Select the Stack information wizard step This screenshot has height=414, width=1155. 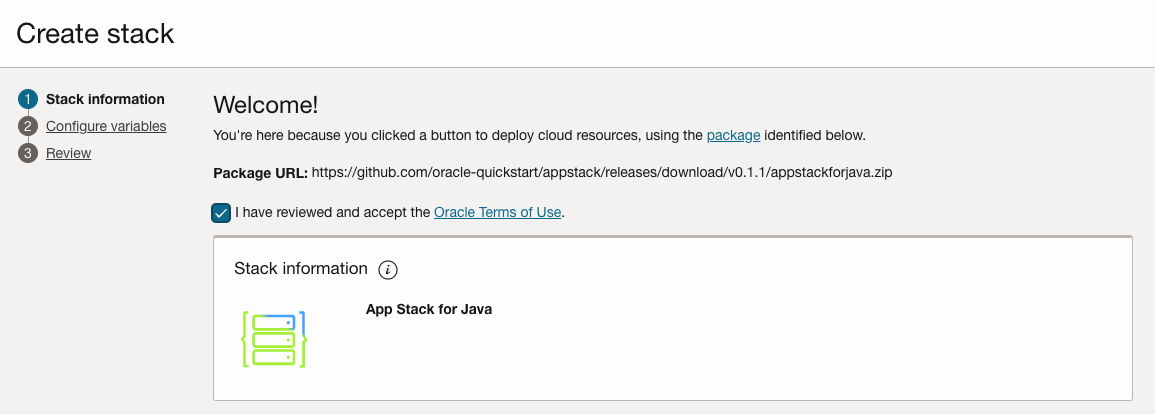[105, 99]
